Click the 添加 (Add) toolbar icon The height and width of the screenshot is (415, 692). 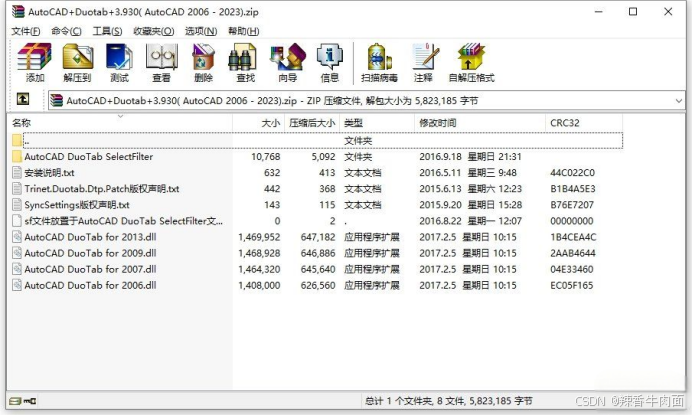[x=34, y=63]
